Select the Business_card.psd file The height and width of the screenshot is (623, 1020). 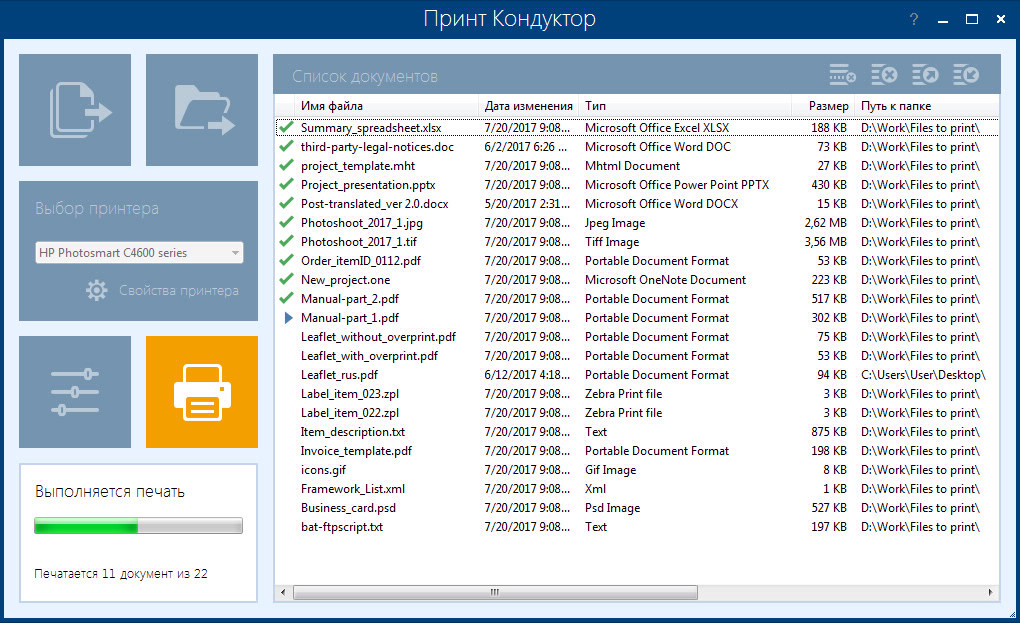tap(348, 508)
